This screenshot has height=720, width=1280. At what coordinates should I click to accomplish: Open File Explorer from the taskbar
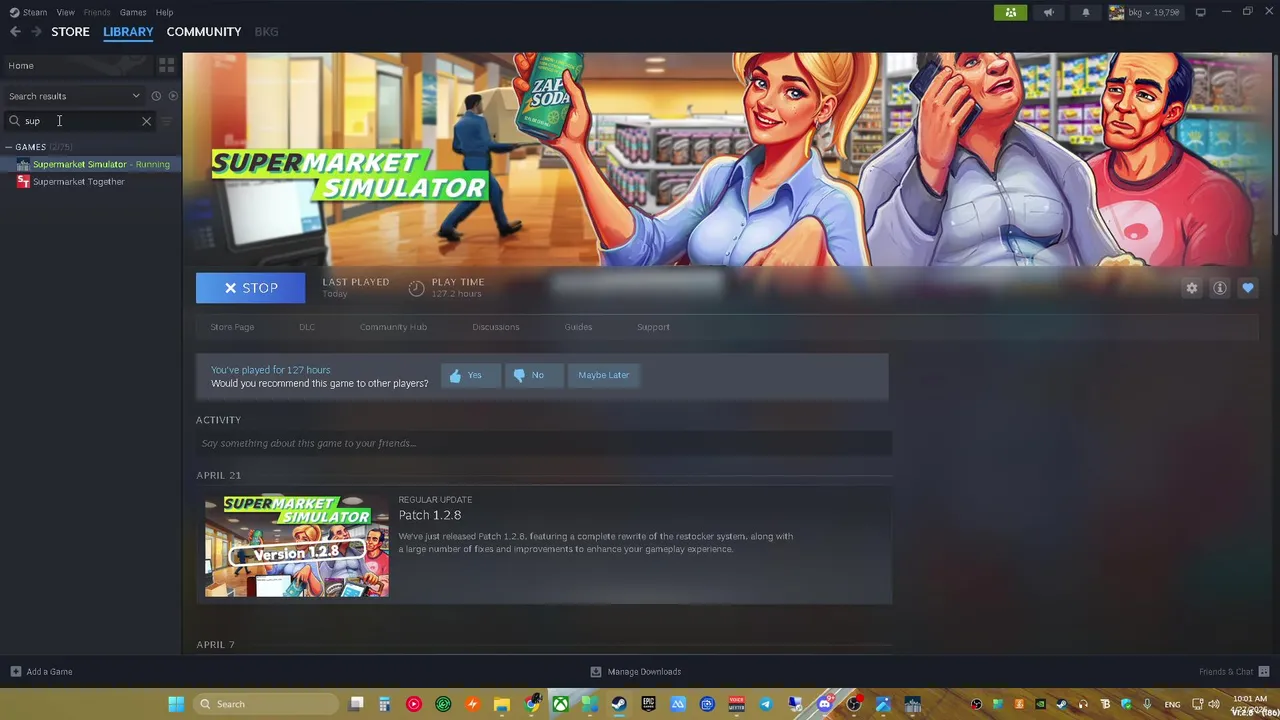click(x=501, y=704)
